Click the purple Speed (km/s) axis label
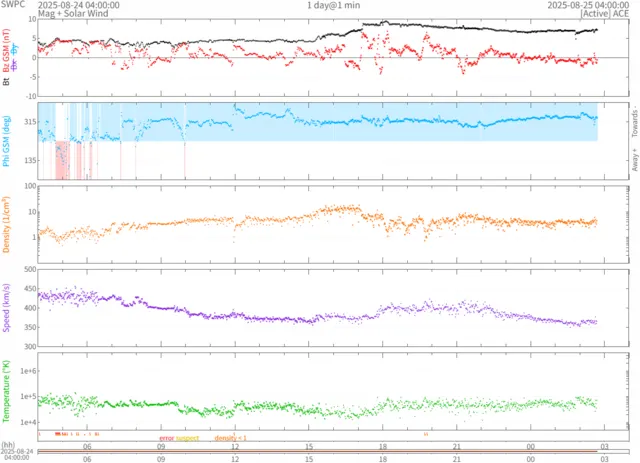 7,307
